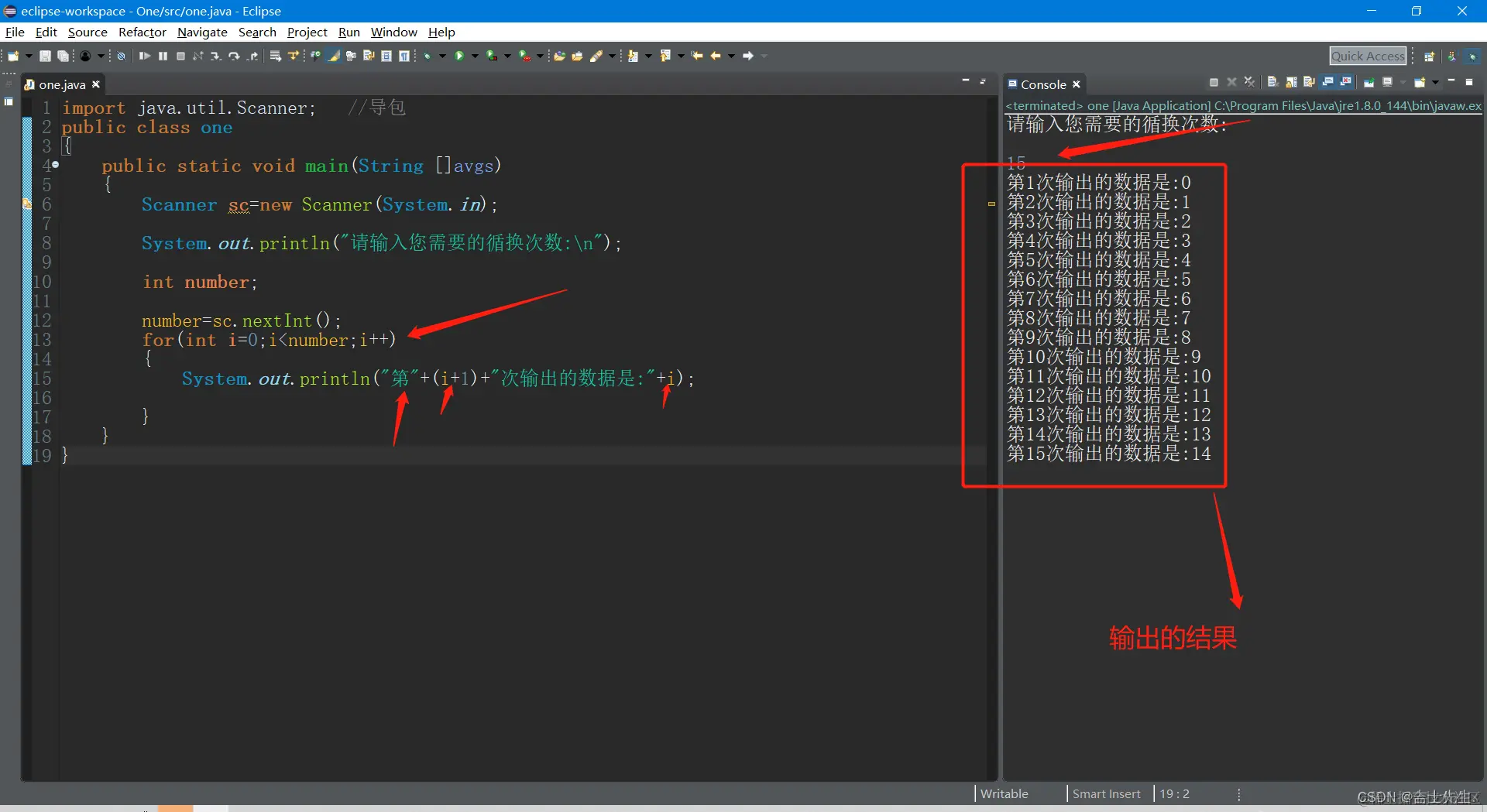Viewport: 1487px width, 812px height.
Task: Open the Back history dropdown arrow
Action: coord(731,56)
